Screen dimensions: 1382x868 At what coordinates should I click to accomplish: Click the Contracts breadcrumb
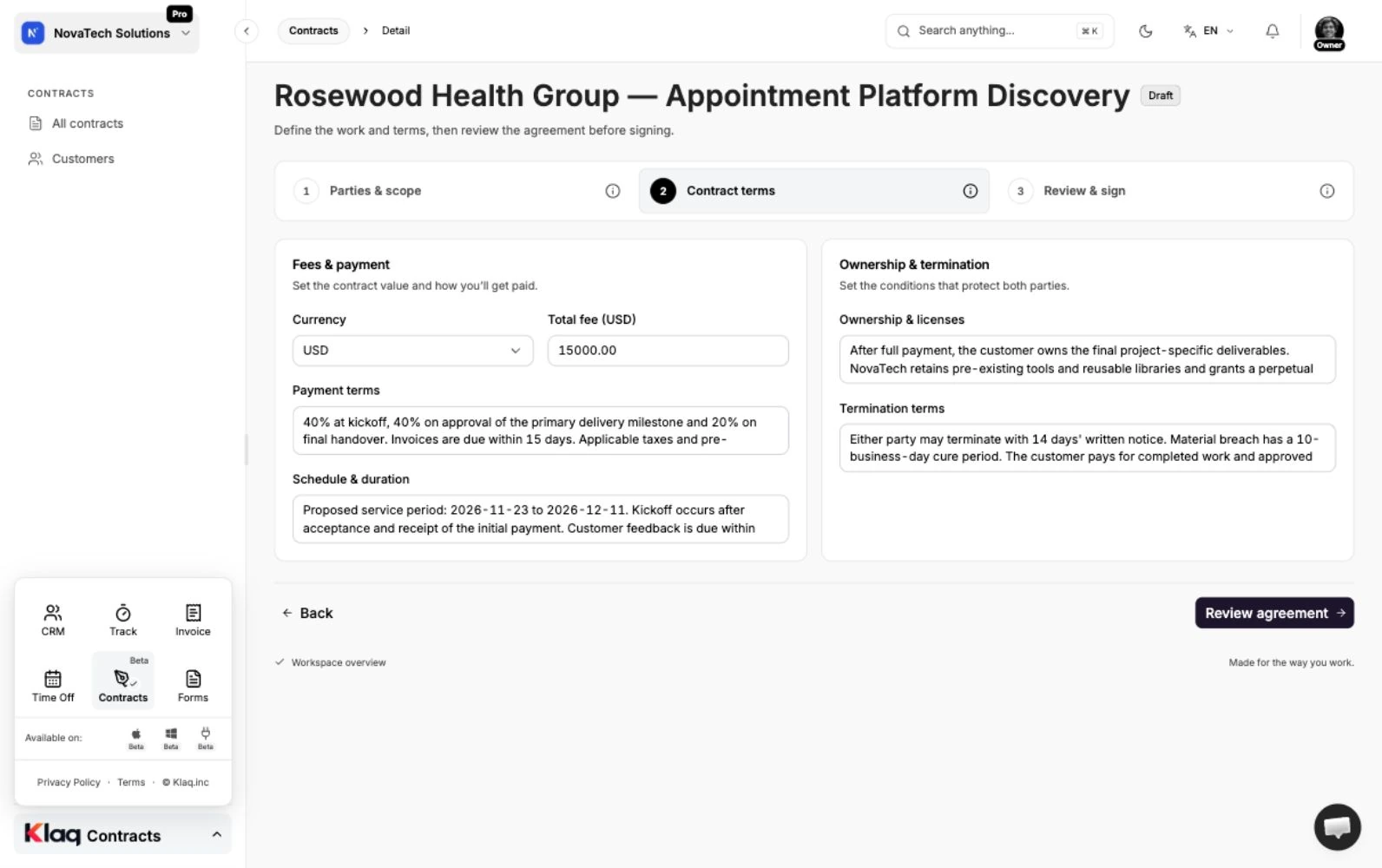(x=313, y=31)
